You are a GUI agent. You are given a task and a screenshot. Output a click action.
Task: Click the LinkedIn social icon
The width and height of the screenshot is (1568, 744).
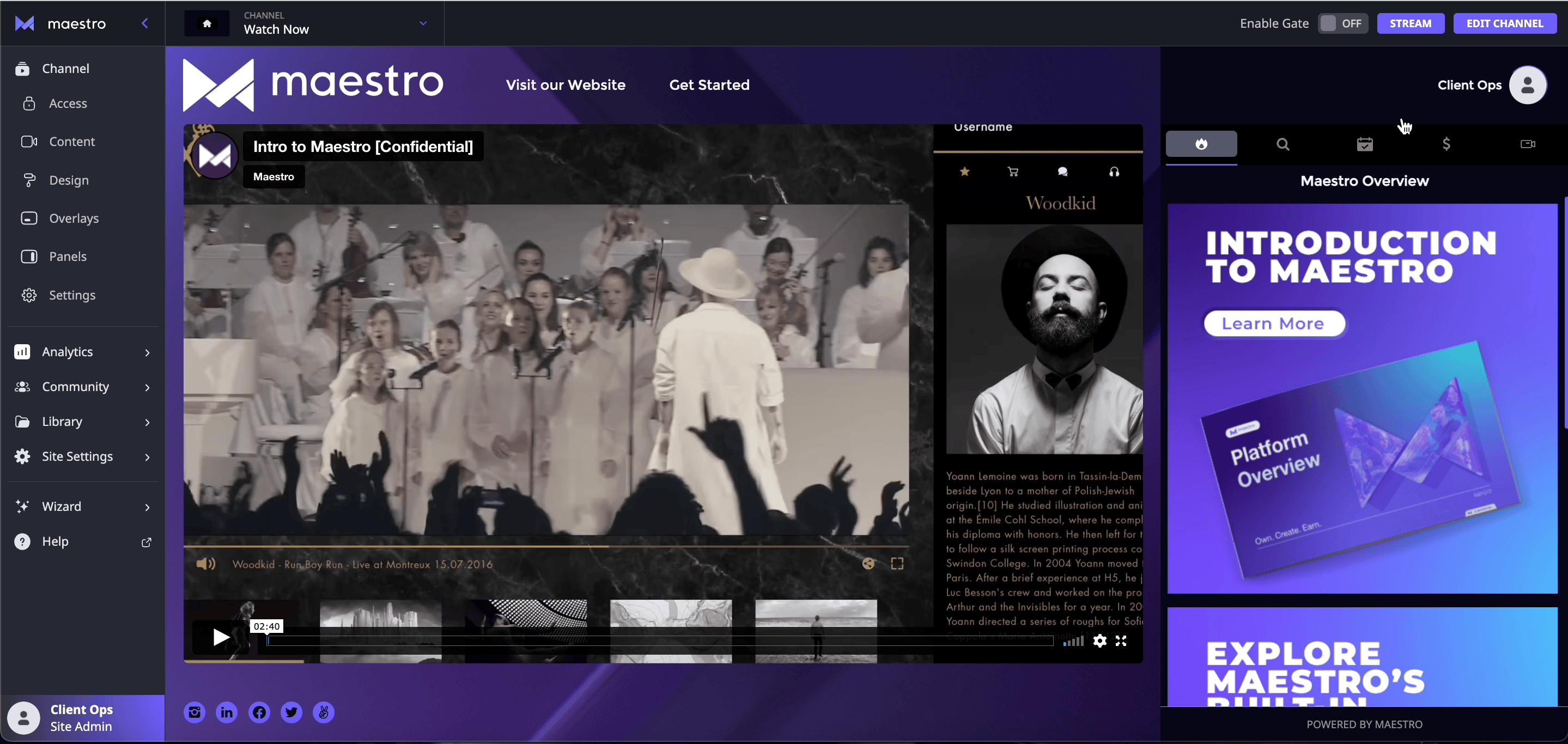pyautogui.click(x=227, y=712)
